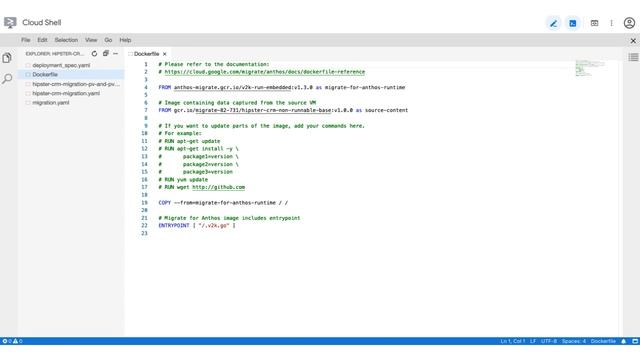Click the code minimap preview

589,68
